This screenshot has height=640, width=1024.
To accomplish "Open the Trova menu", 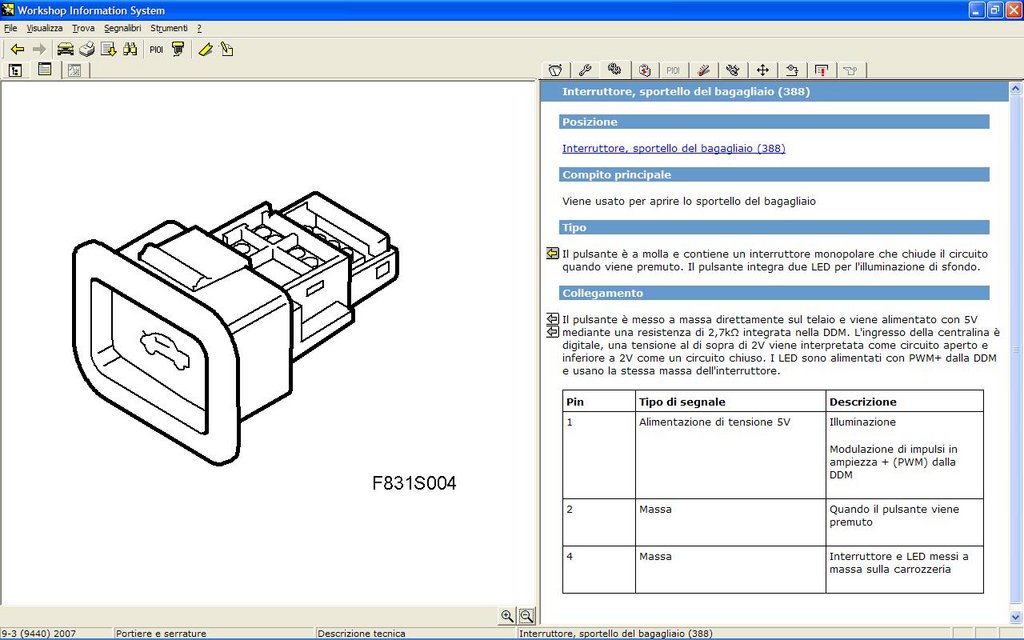I will click(83, 28).
